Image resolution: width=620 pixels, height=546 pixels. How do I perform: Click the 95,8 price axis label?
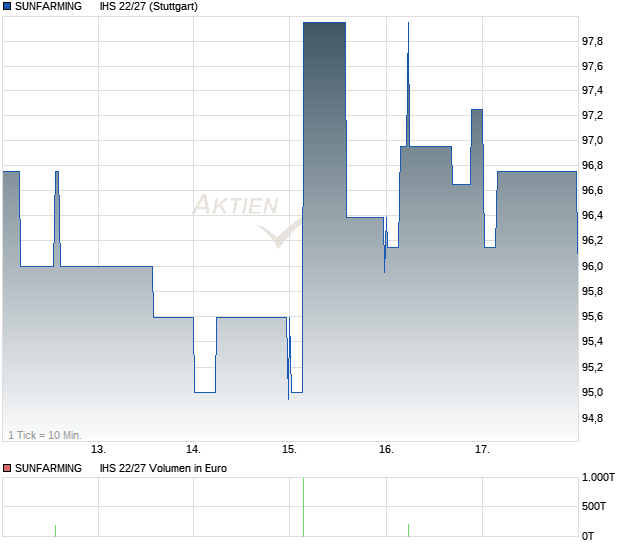point(592,291)
